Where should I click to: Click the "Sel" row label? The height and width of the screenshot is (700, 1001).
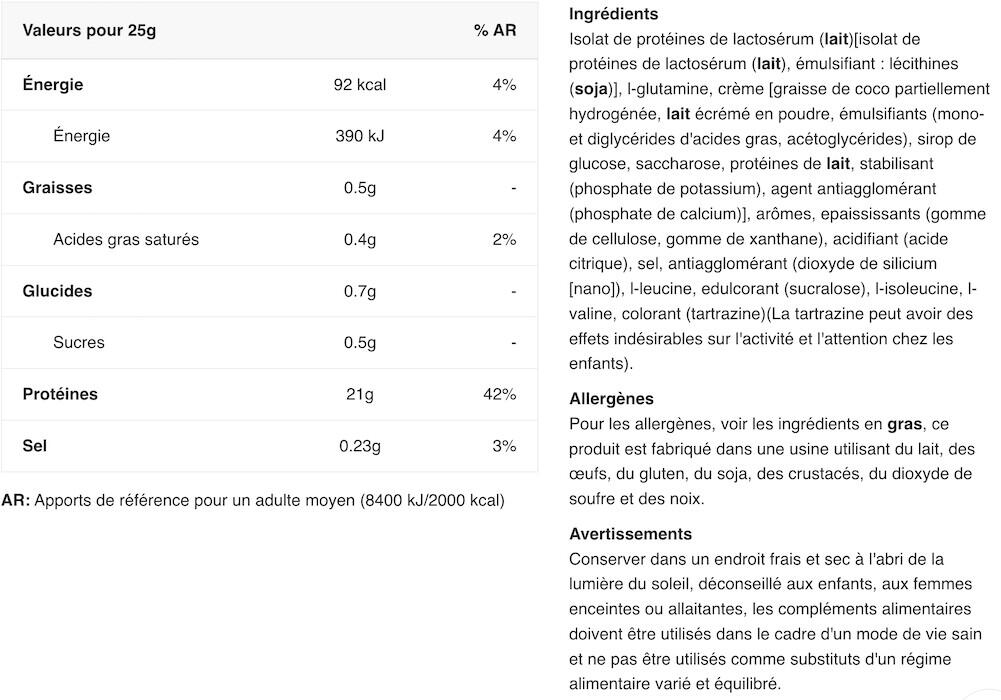tap(35, 445)
